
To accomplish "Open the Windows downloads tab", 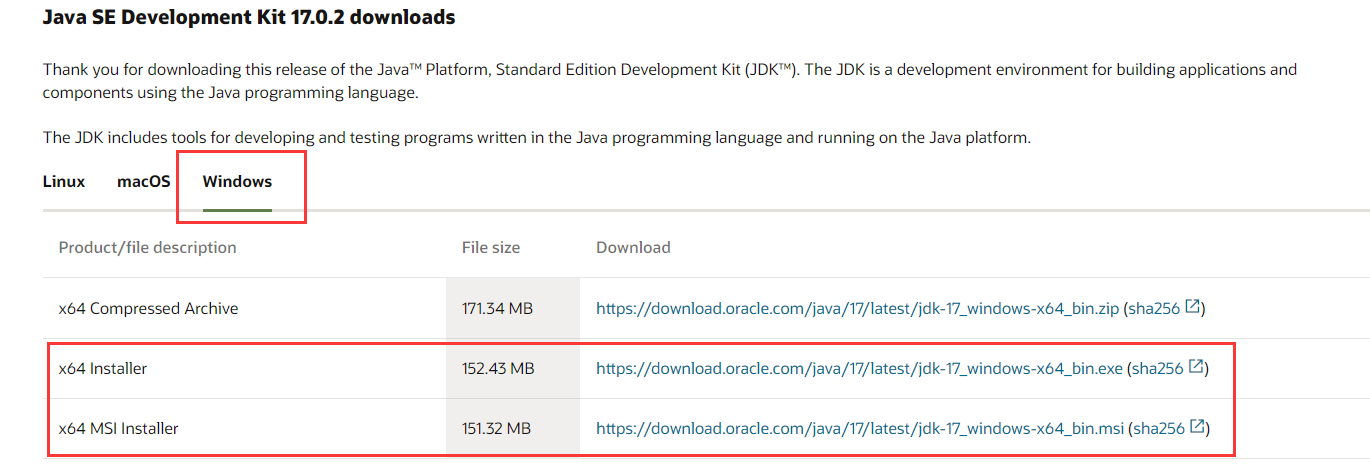I will pyautogui.click(x=237, y=182).
